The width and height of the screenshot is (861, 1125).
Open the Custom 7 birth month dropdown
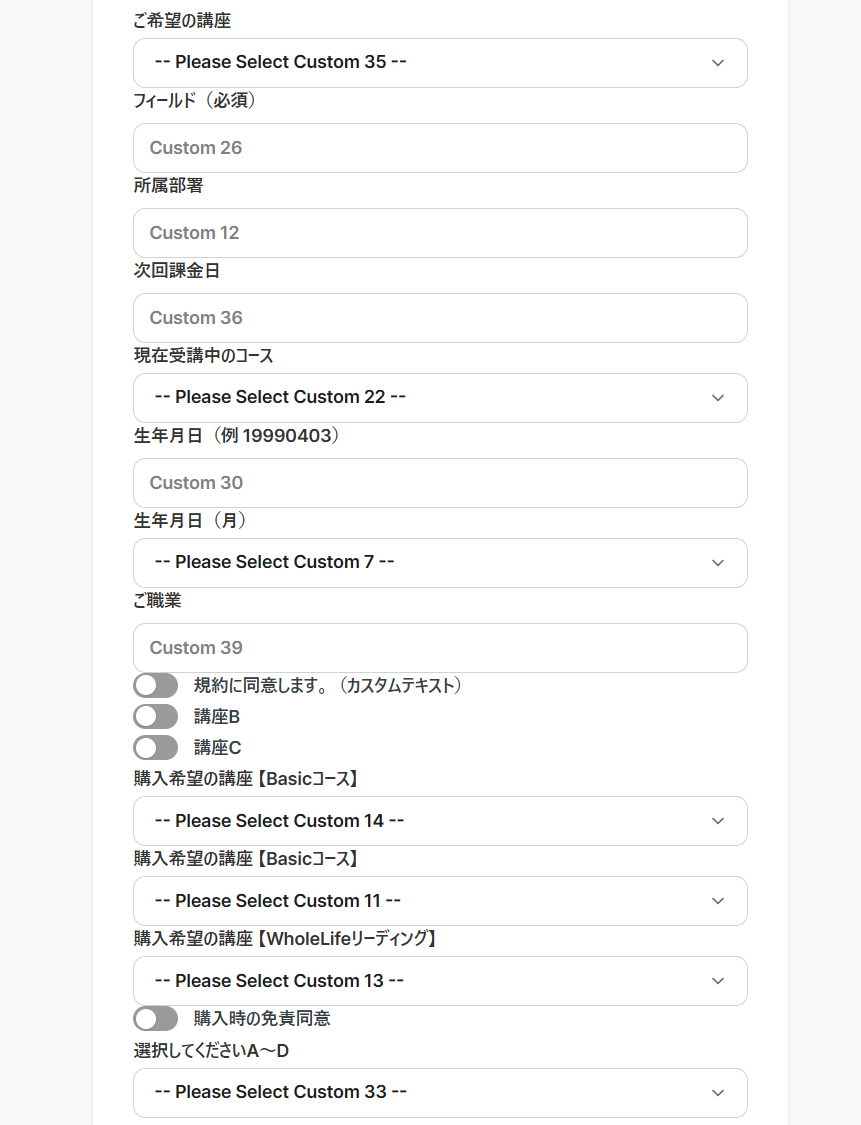pyautogui.click(x=440, y=562)
